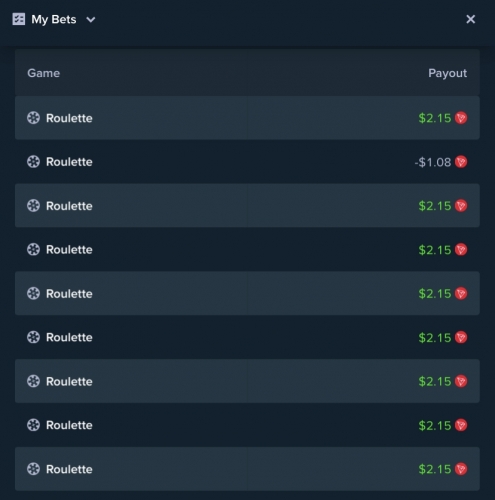The width and height of the screenshot is (495, 500).
Task: Click the roulette icon beside -$1.08 bet
Action: coord(33,162)
